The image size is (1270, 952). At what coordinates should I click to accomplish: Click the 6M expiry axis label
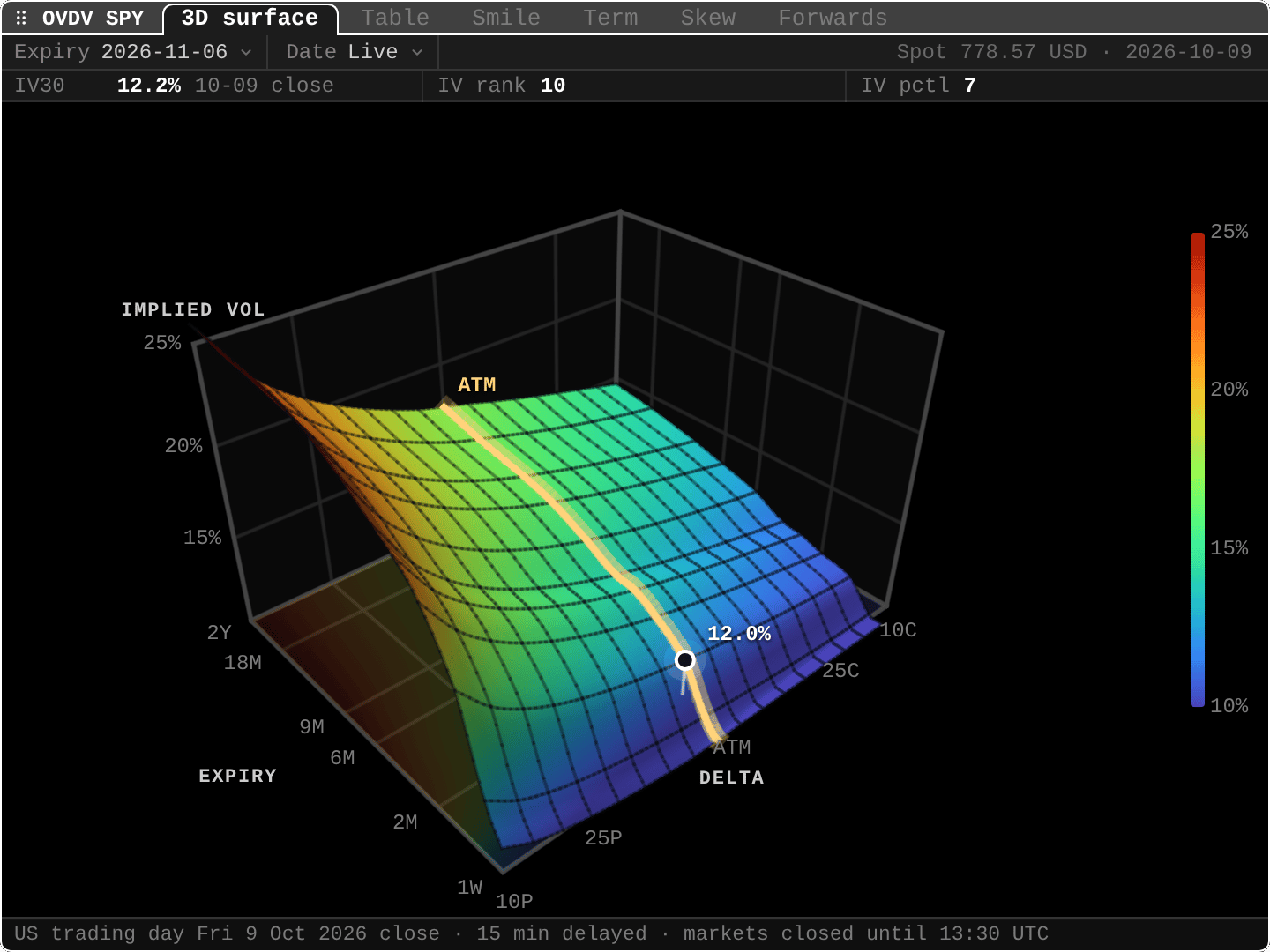[x=343, y=758]
